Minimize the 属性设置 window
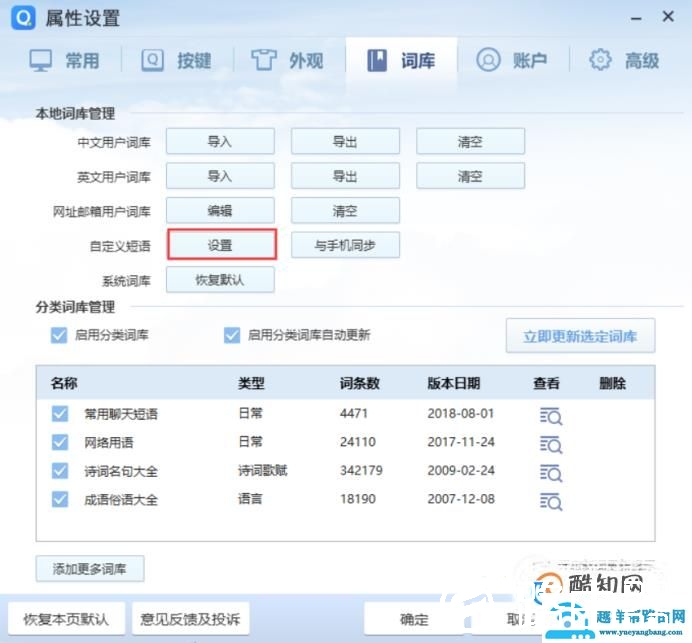The width and height of the screenshot is (692, 643). point(636,19)
